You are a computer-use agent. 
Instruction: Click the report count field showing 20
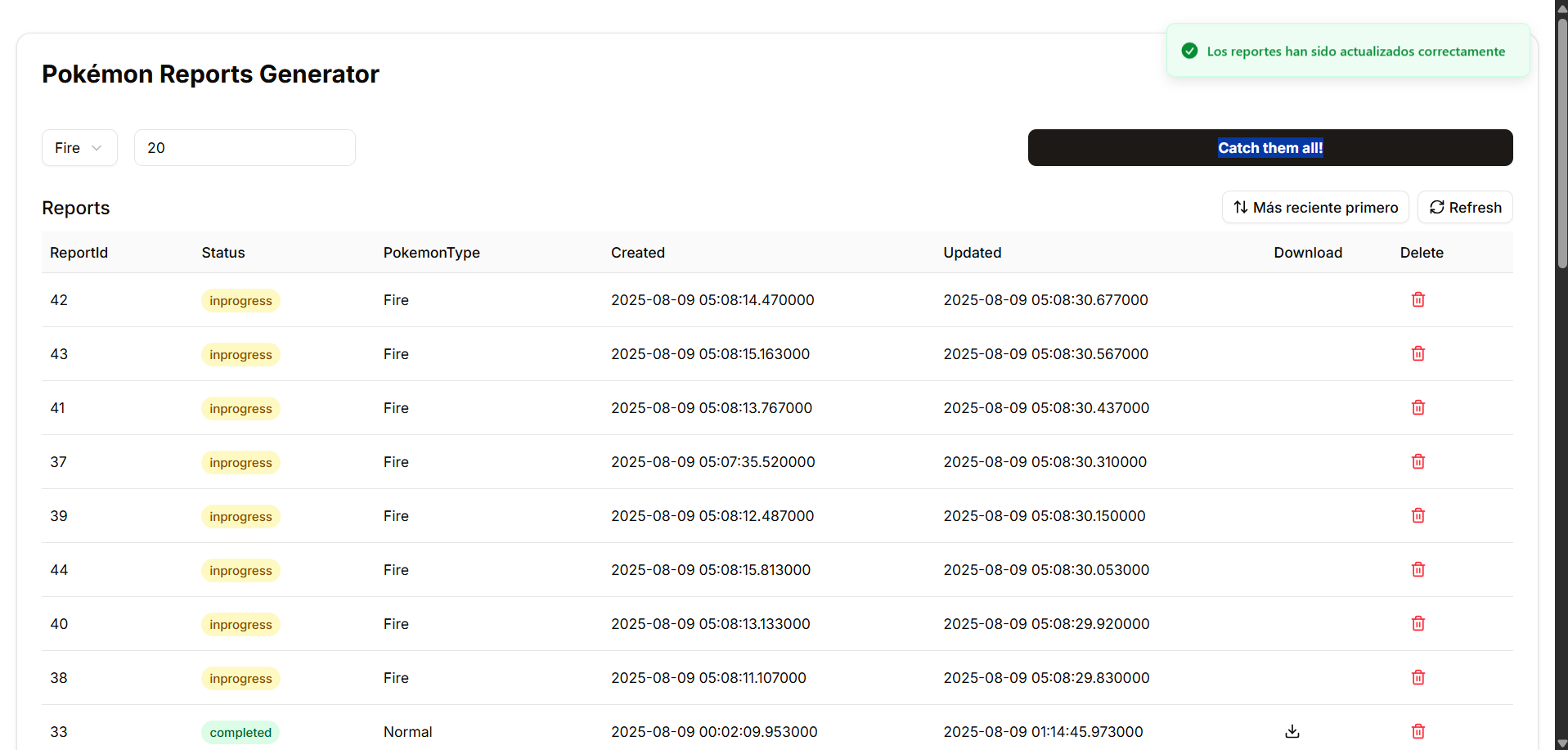[x=244, y=147]
